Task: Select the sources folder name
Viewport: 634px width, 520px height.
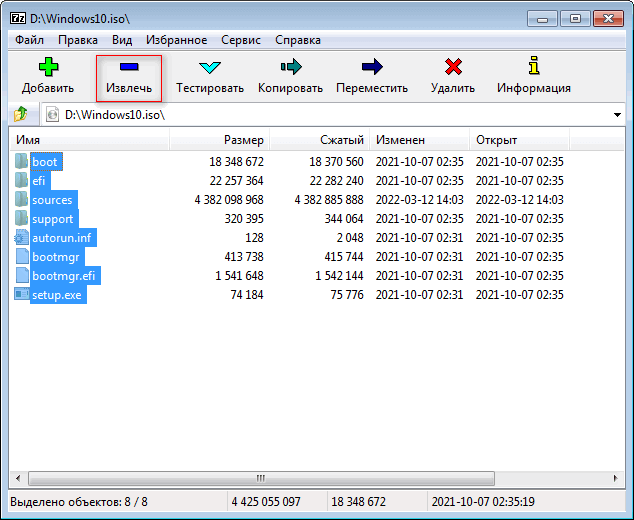Action: (52, 200)
